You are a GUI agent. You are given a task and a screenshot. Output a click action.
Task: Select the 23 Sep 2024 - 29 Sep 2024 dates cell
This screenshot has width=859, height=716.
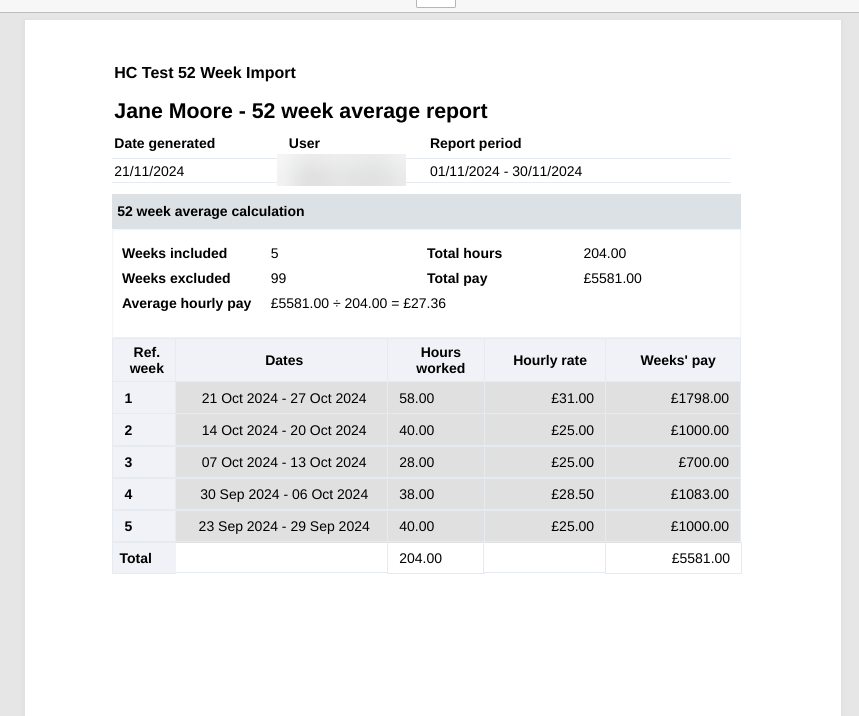pos(284,526)
